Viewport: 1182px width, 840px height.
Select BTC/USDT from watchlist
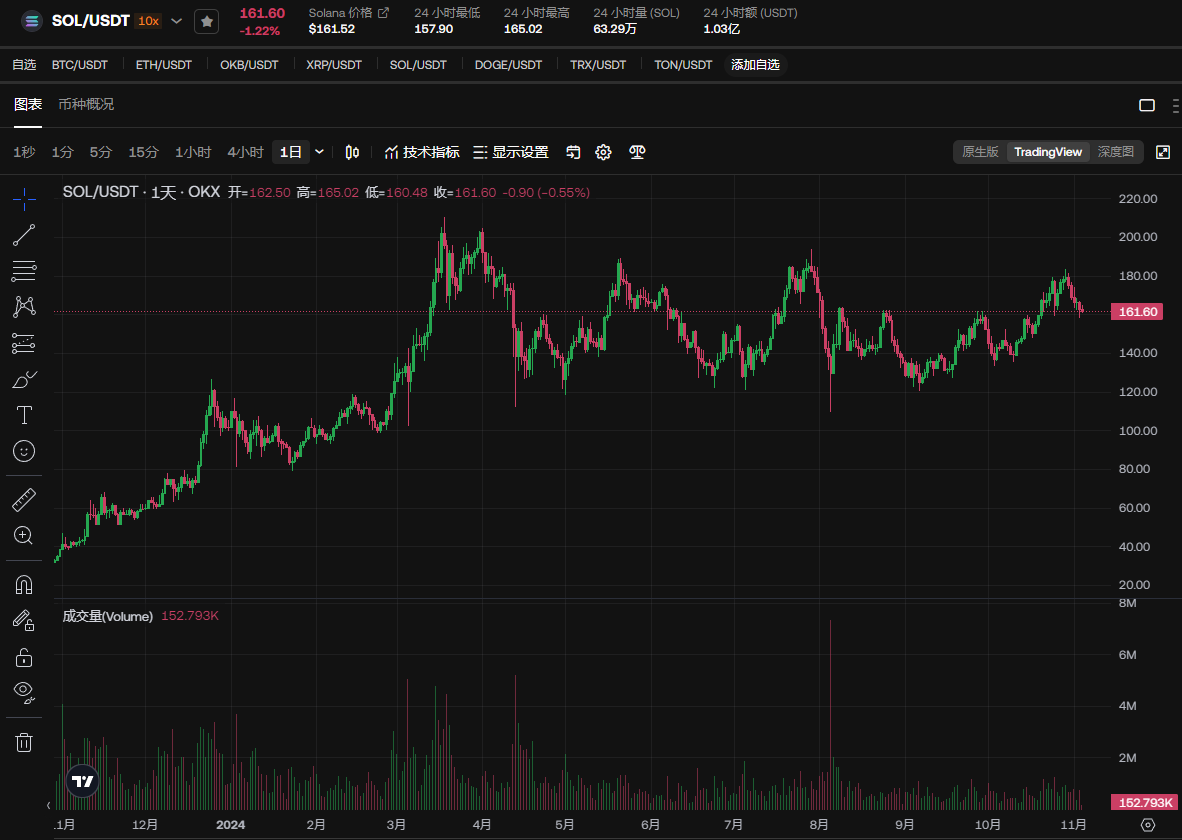(x=80, y=65)
